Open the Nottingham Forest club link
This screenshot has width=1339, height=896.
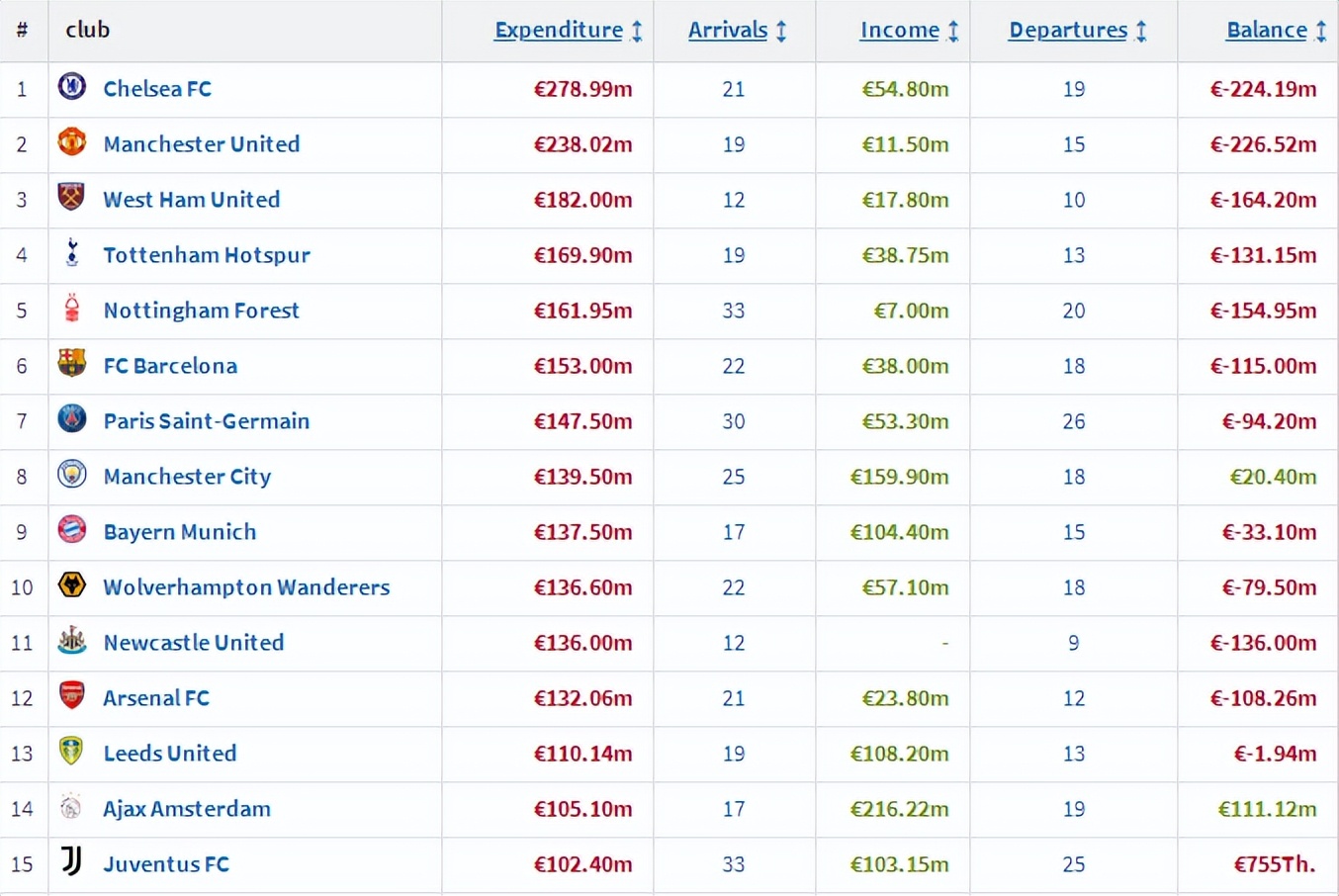pos(201,311)
